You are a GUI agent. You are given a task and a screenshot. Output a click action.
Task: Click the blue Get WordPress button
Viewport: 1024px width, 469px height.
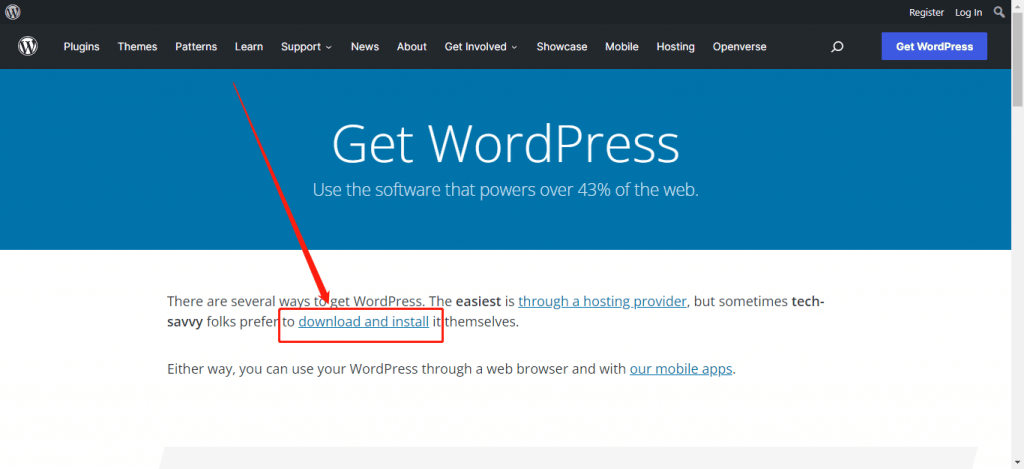(934, 46)
